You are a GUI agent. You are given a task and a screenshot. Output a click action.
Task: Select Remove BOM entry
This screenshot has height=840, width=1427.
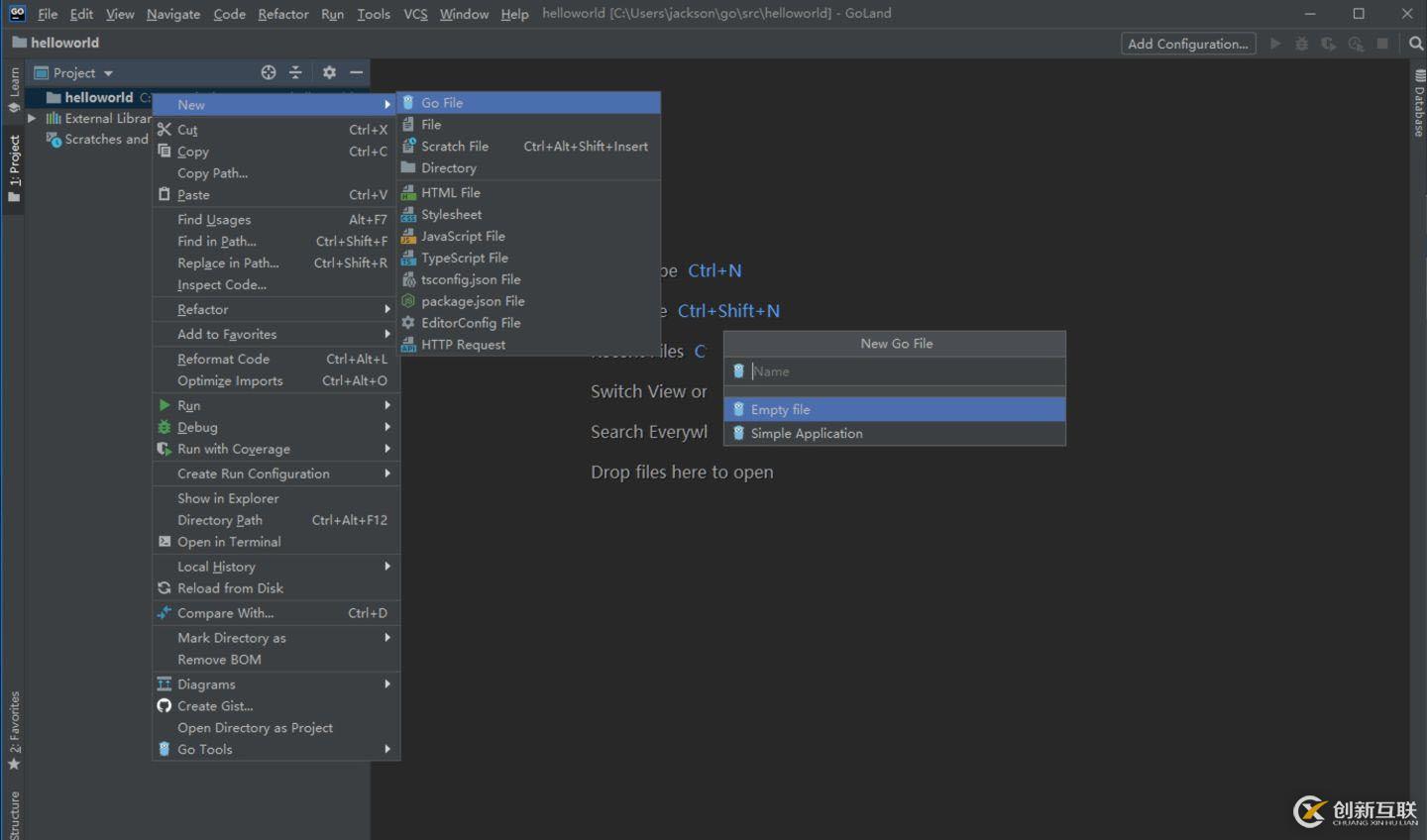tap(276, 660)
